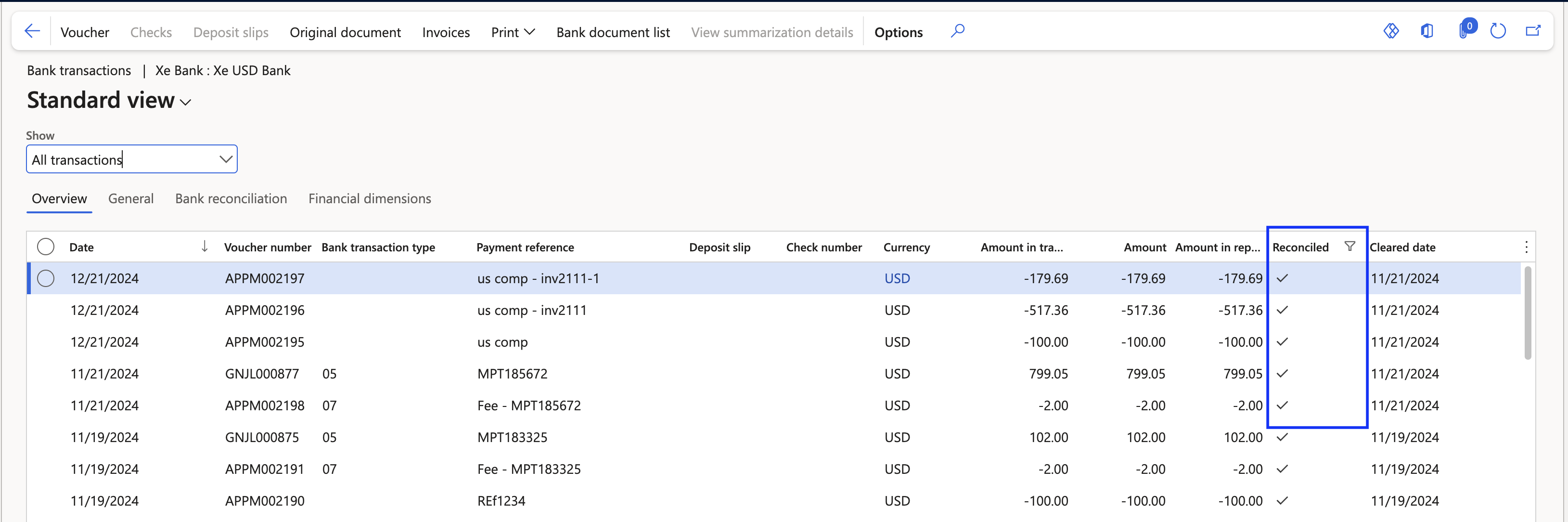Click the search magnifier in the action bar

(957, 31)
